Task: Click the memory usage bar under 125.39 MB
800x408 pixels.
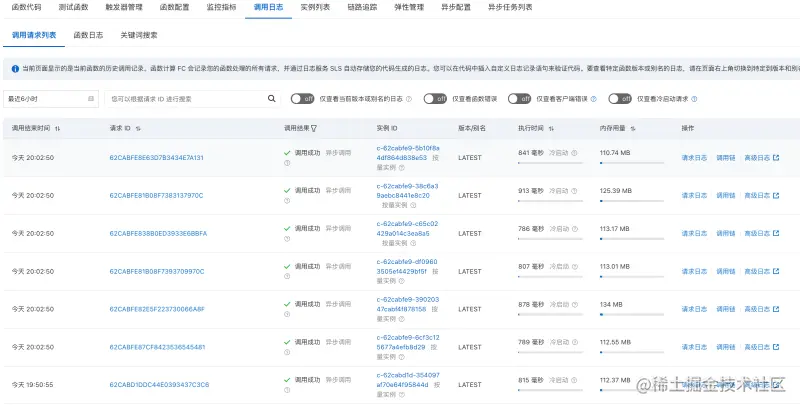Action: [632, 201]
